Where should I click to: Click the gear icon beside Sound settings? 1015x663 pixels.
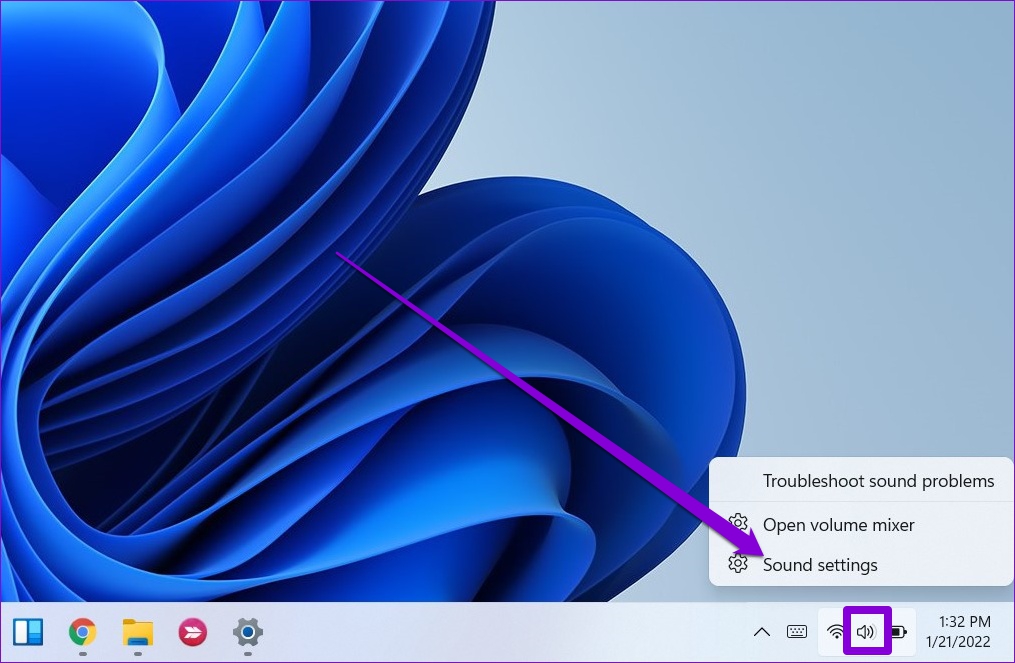click(738, 564)
